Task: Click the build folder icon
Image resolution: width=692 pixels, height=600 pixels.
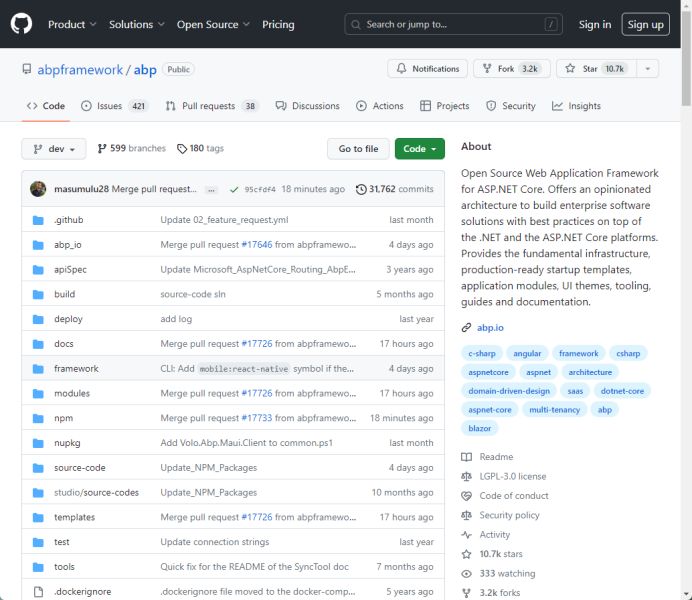Action: (x=38, y=294)
